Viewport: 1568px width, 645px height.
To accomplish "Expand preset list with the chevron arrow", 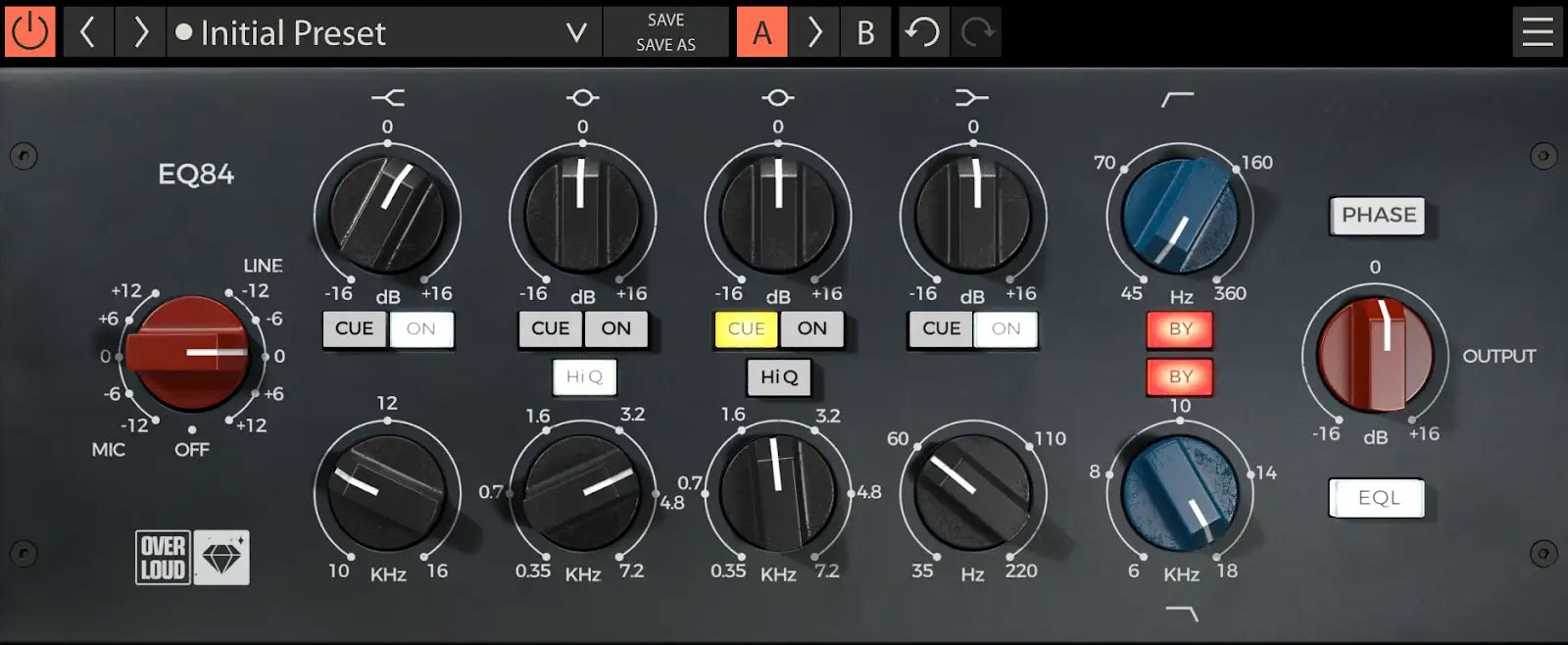I will [576, 32].
